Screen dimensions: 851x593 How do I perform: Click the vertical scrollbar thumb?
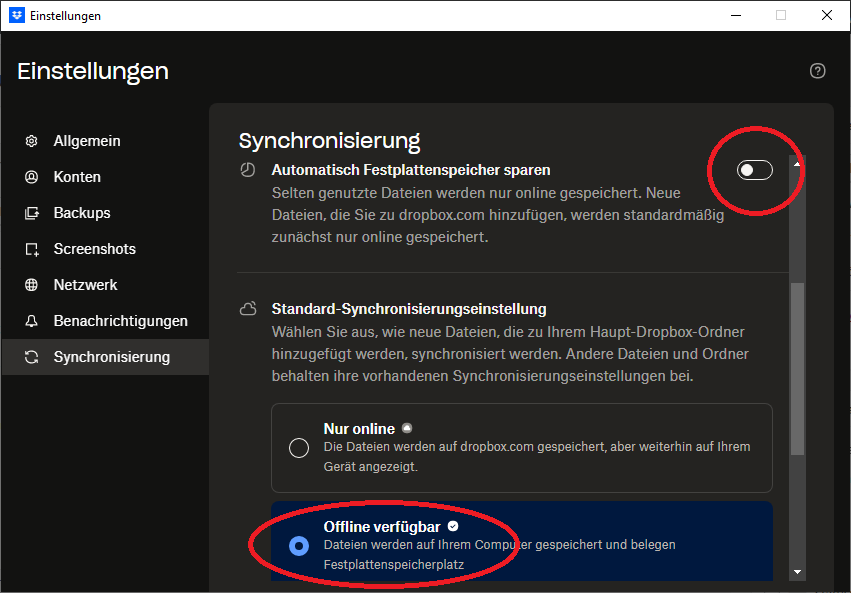pyautogui.click(x=797, y=368)
